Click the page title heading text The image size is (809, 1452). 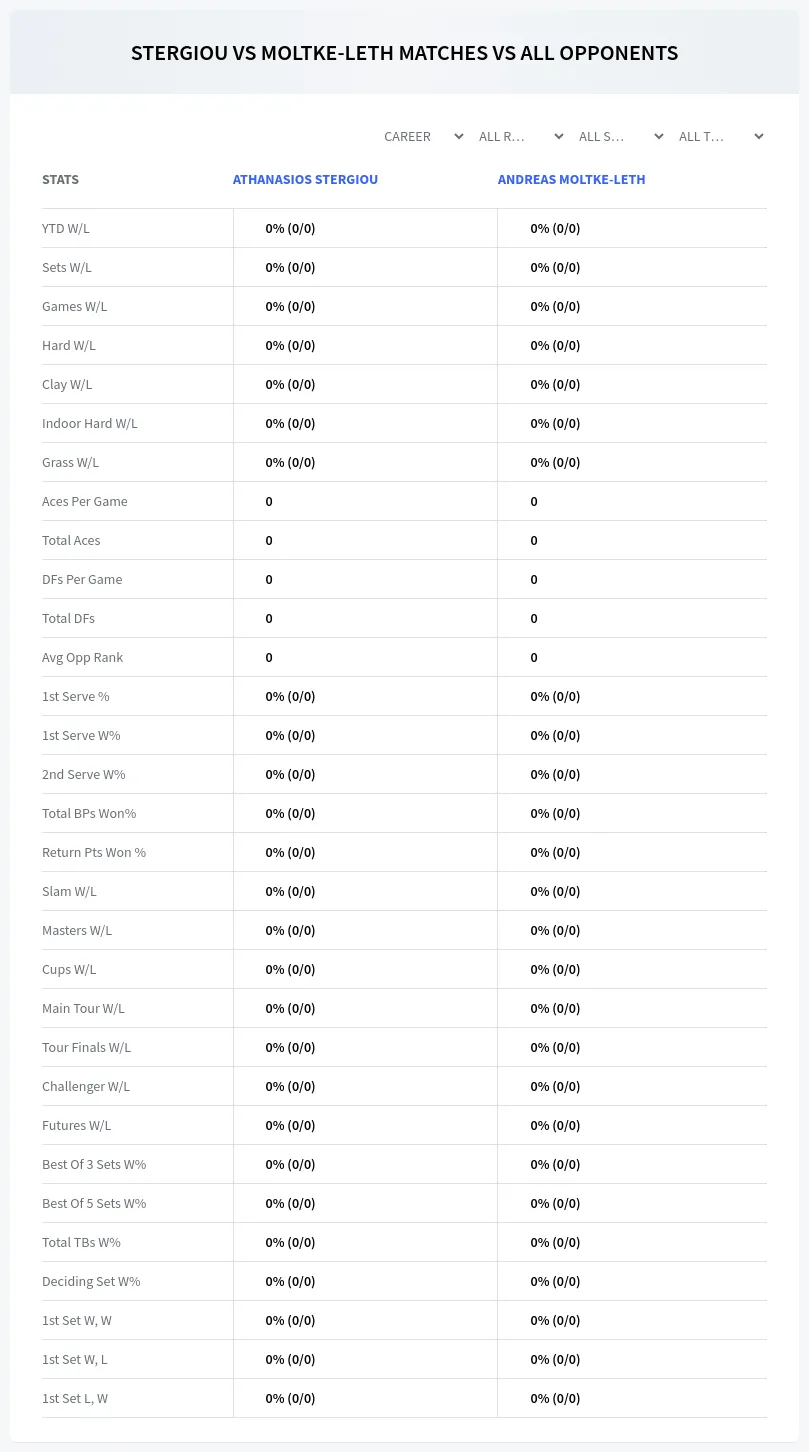pos(404,53)
